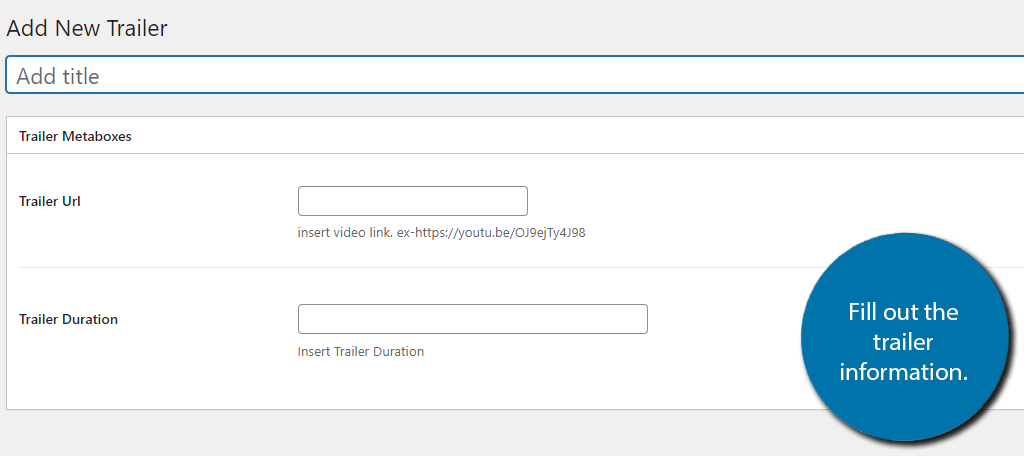Click the word 'Trailer' in the page heading
The image size is (1024, 456).
[x=136, y=28]
